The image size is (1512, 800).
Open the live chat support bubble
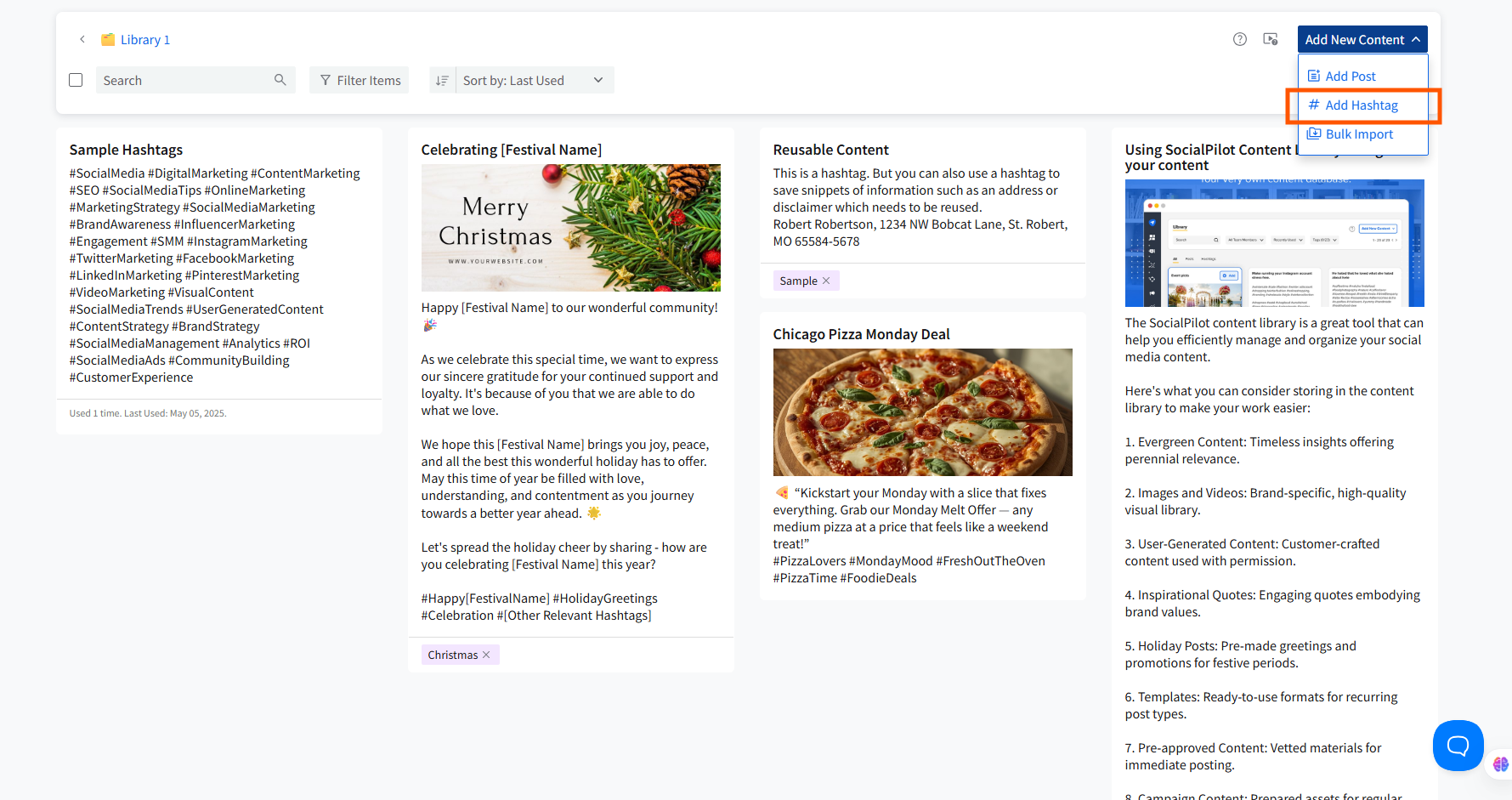[1458, 746]
